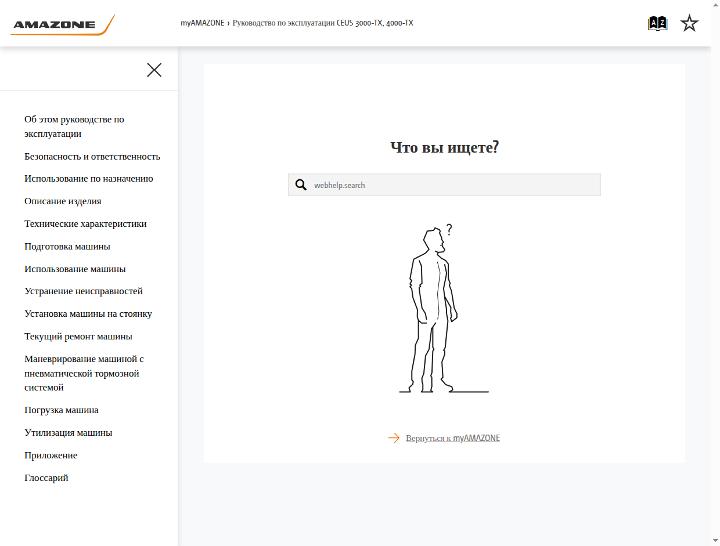
Task: Open Безопасность и ответственность section
Action: coord(92,157)
